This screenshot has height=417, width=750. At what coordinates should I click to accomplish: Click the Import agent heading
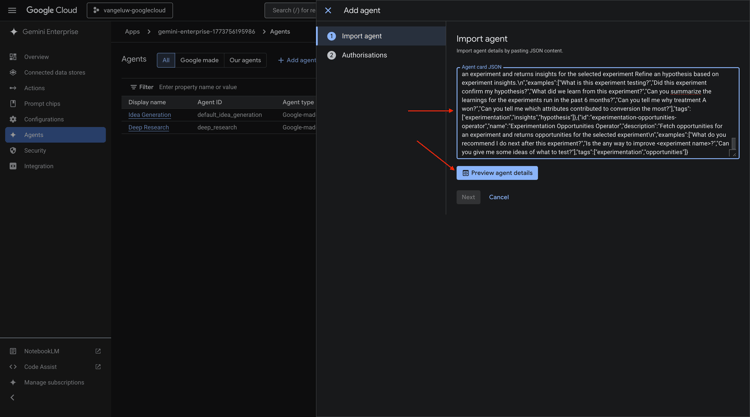pos(482,39)
